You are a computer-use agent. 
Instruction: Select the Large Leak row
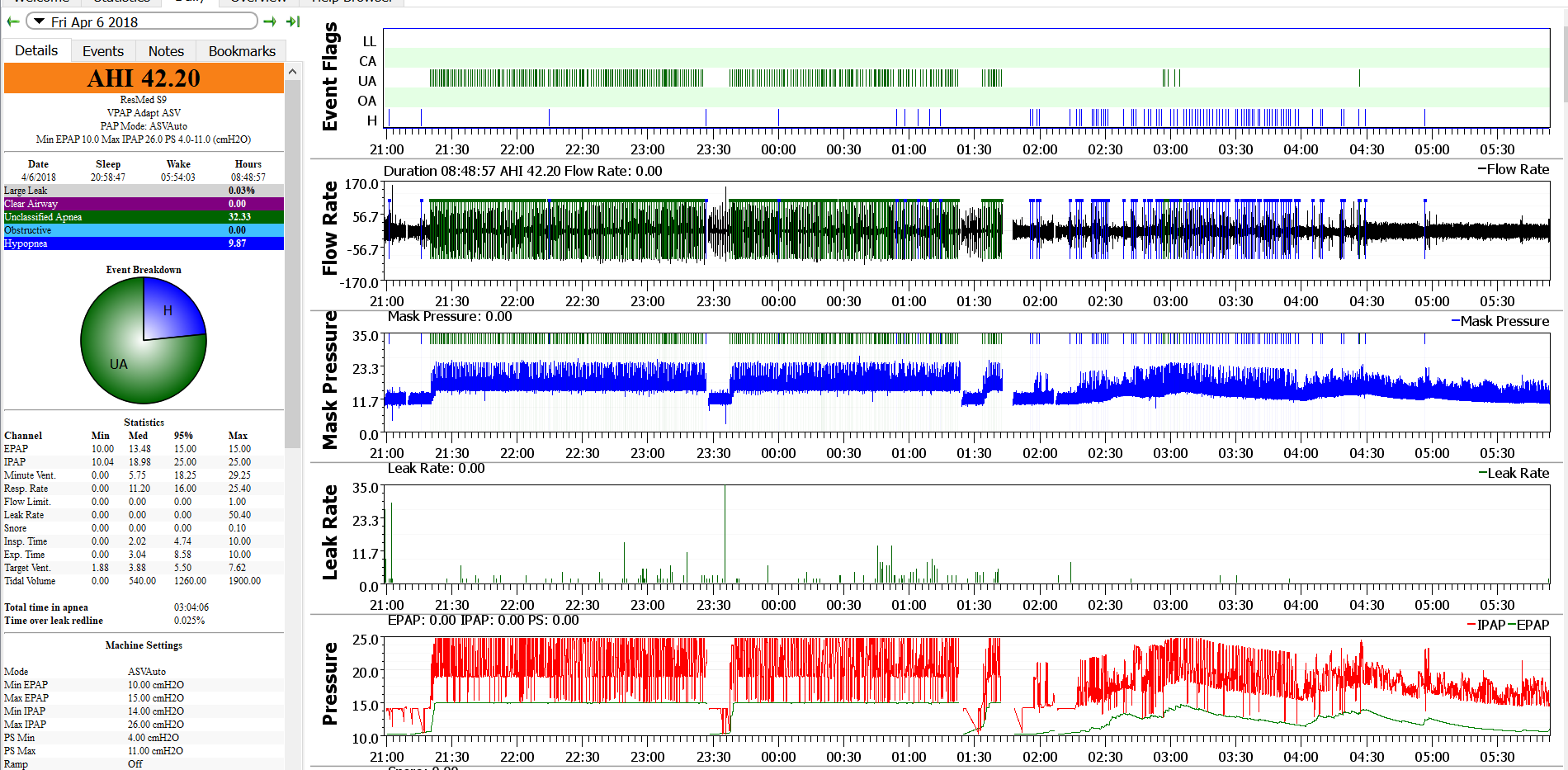click(x=144, y=191)
